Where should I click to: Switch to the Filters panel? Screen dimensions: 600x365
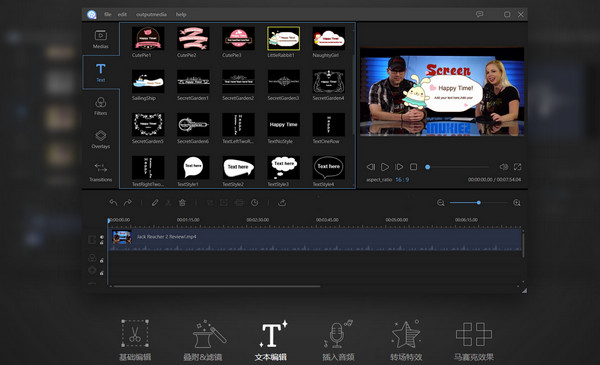click(101, 106)
